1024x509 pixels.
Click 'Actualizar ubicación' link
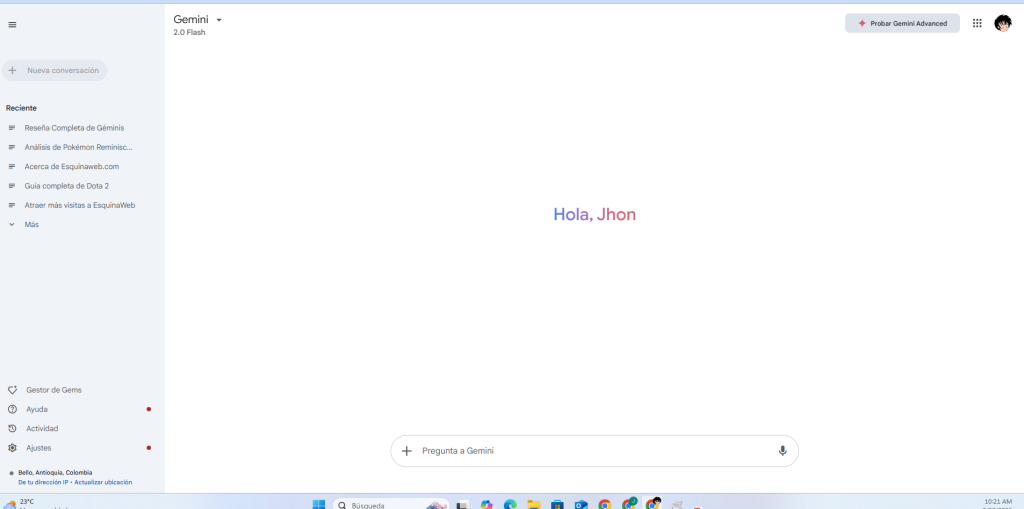click(103, 482)
